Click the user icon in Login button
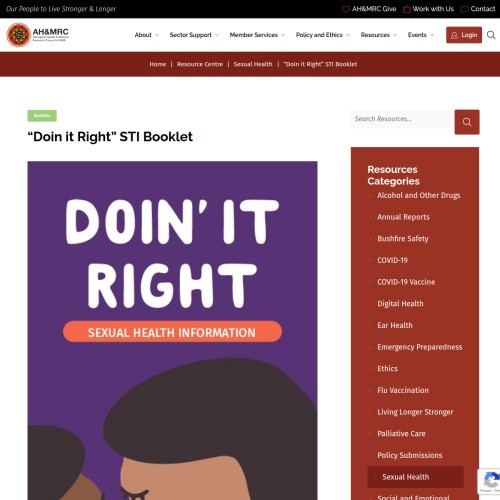This screenshot has height=500, width=500. 454,35
